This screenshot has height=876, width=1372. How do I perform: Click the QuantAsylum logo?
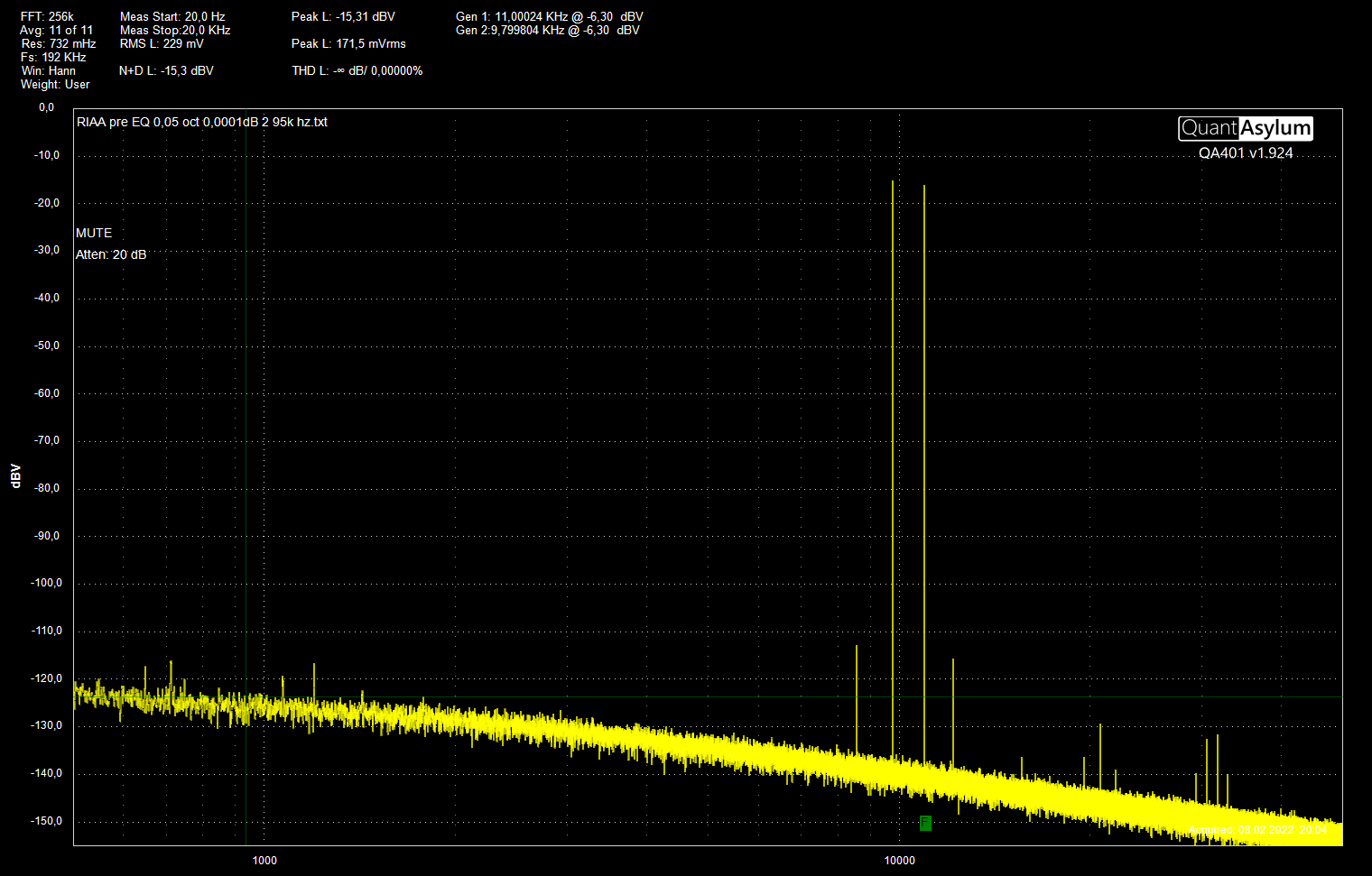tap(1245, 128)
